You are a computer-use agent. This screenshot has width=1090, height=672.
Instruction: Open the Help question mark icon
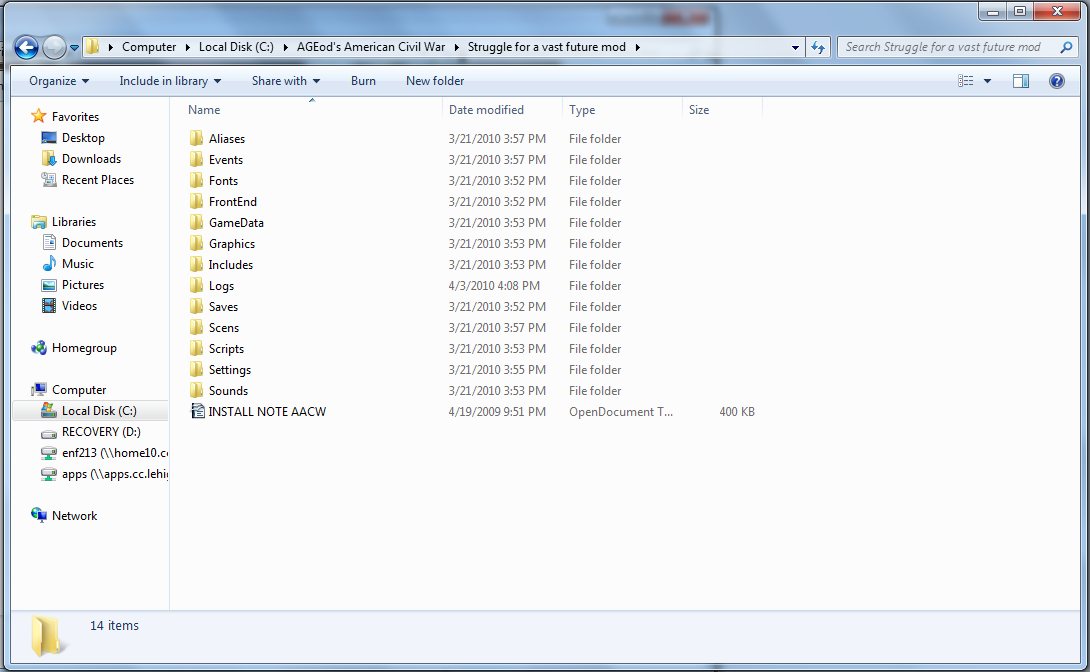[1056, 81]
